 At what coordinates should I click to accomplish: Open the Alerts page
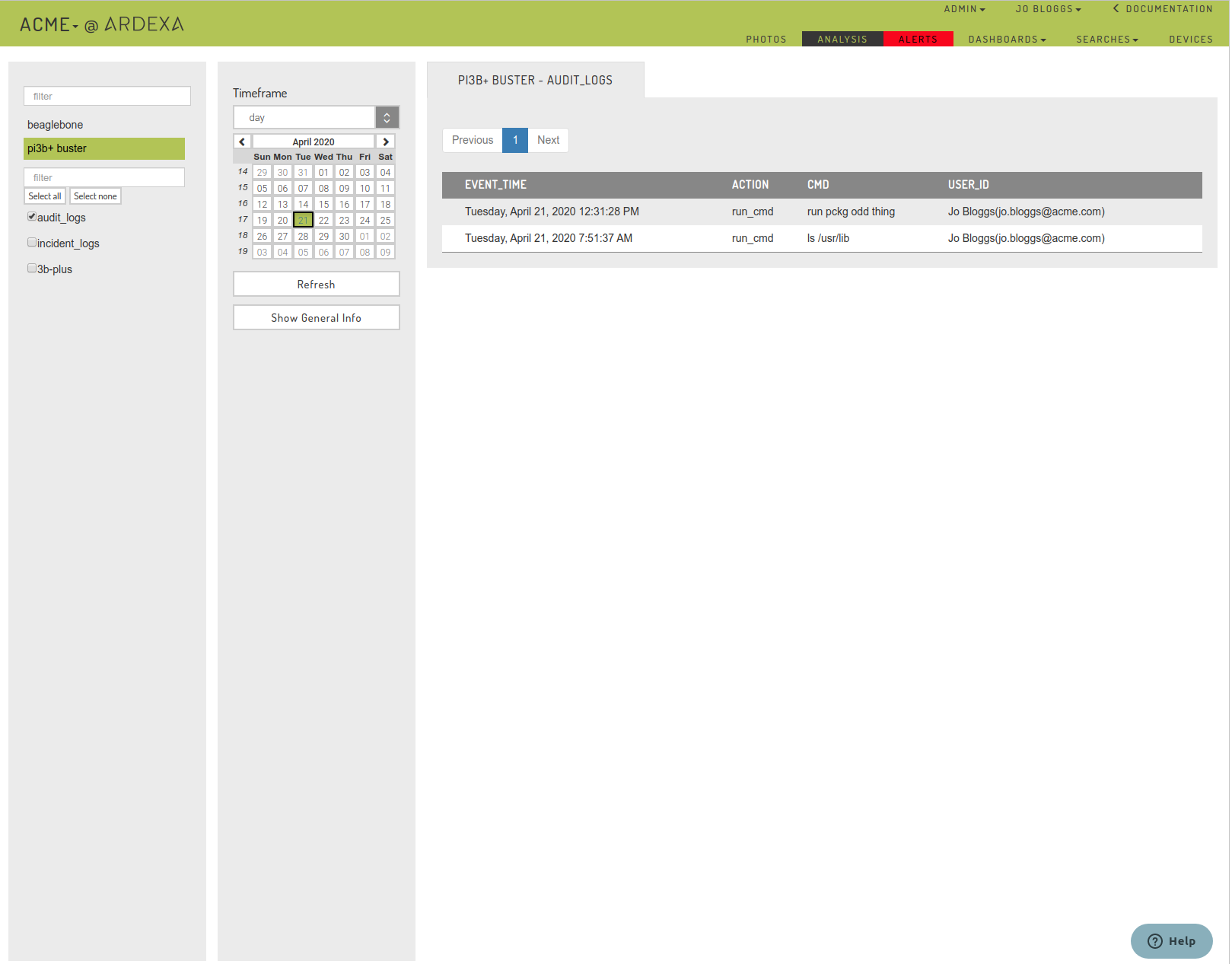(x=918, y=40)
